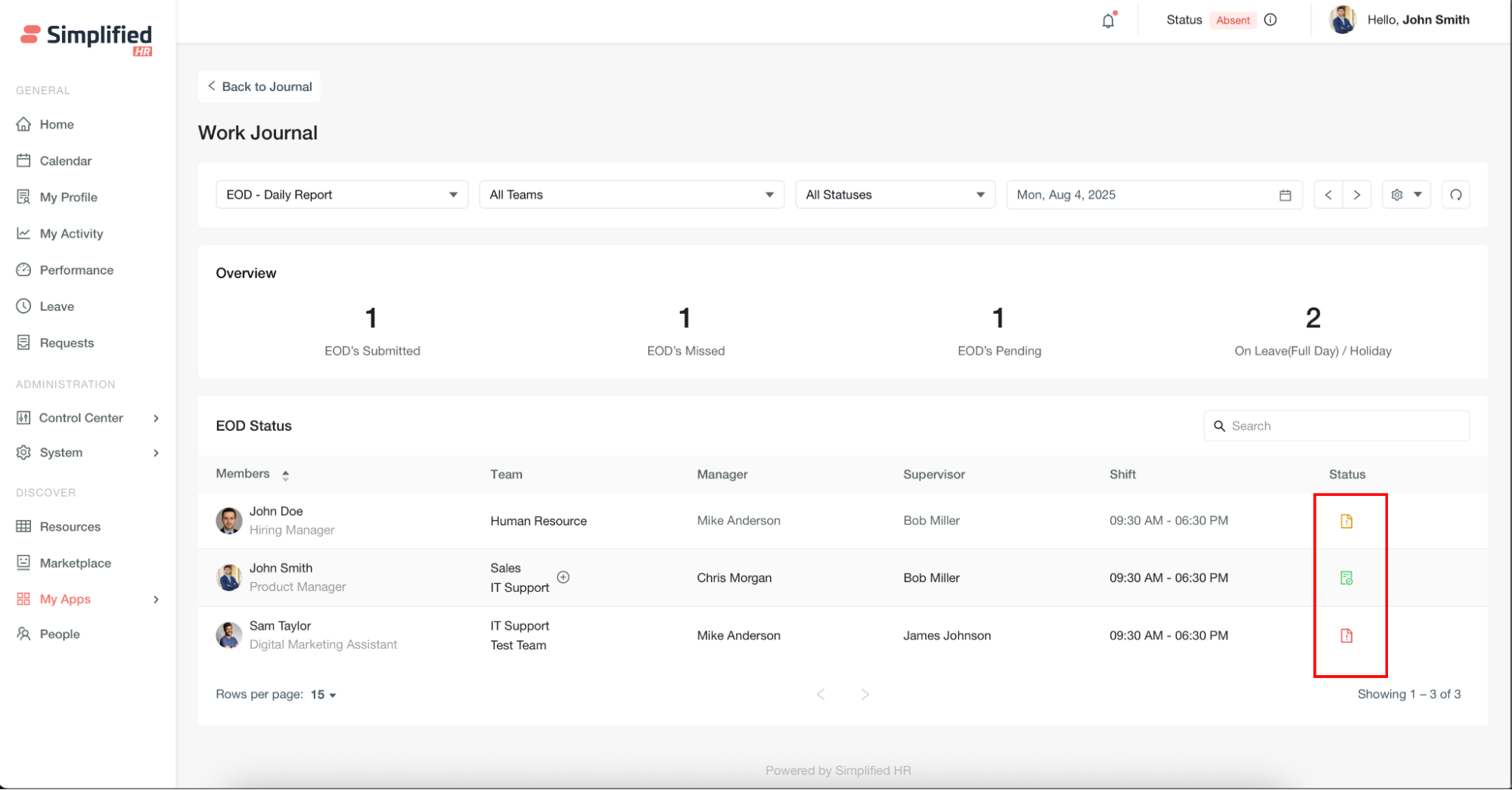Open the EOD - Daily Report dropdown
This screenshot has width=1512, height=790.
coord(342,195)
